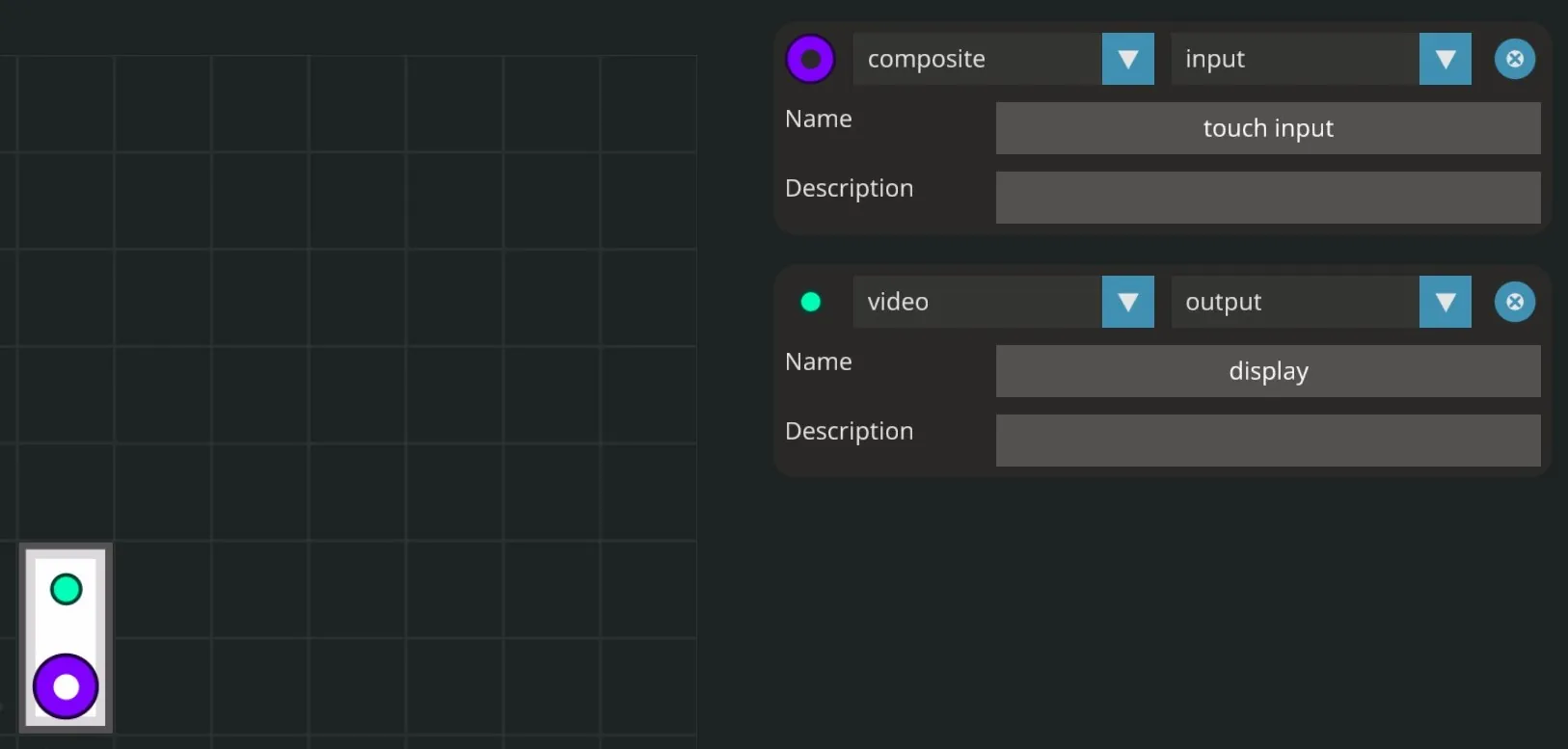Click the purple composite icon beside touch input
The height and width of the screenshot is (749, 1568).
coord(810,60)
